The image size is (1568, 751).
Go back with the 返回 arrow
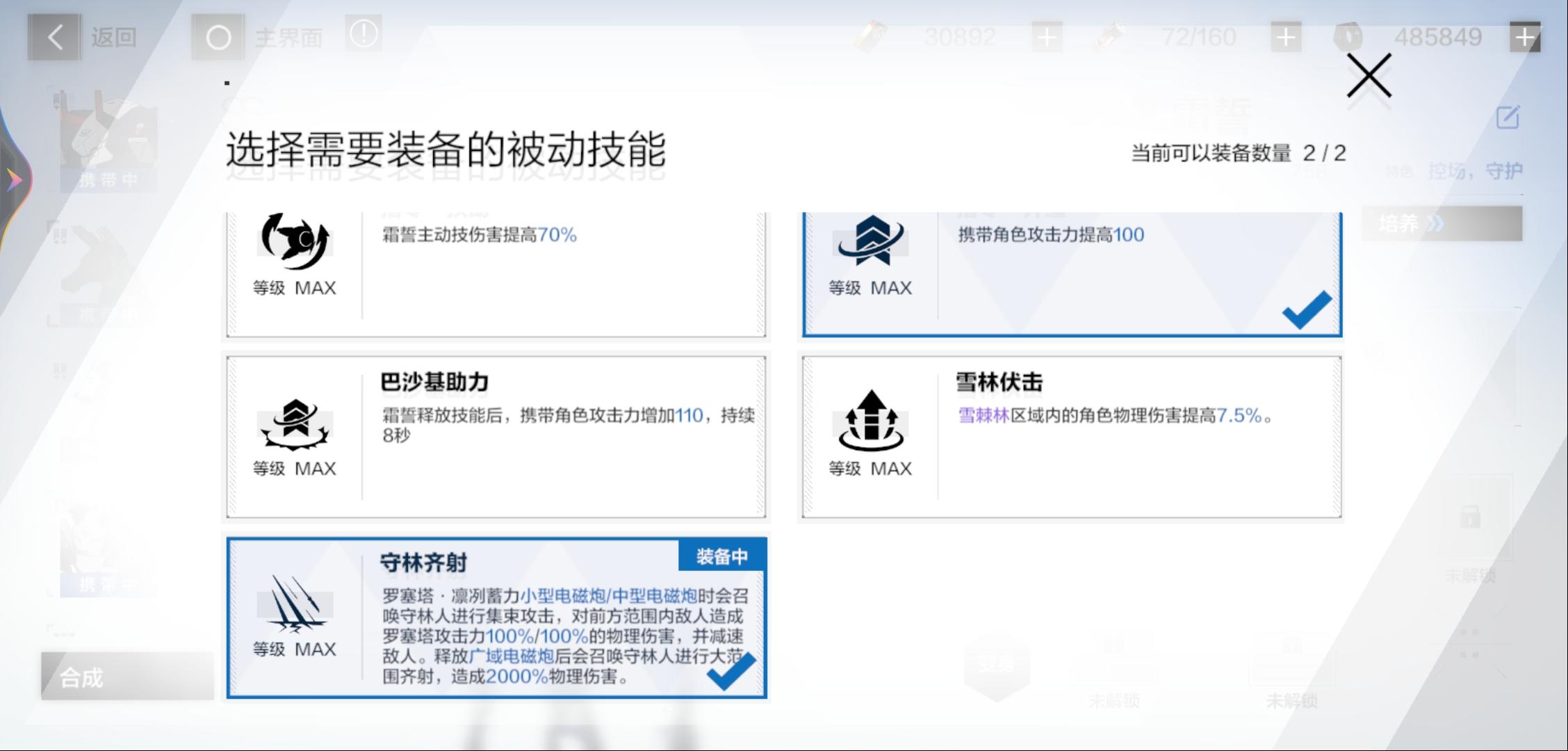click(54, 37)
